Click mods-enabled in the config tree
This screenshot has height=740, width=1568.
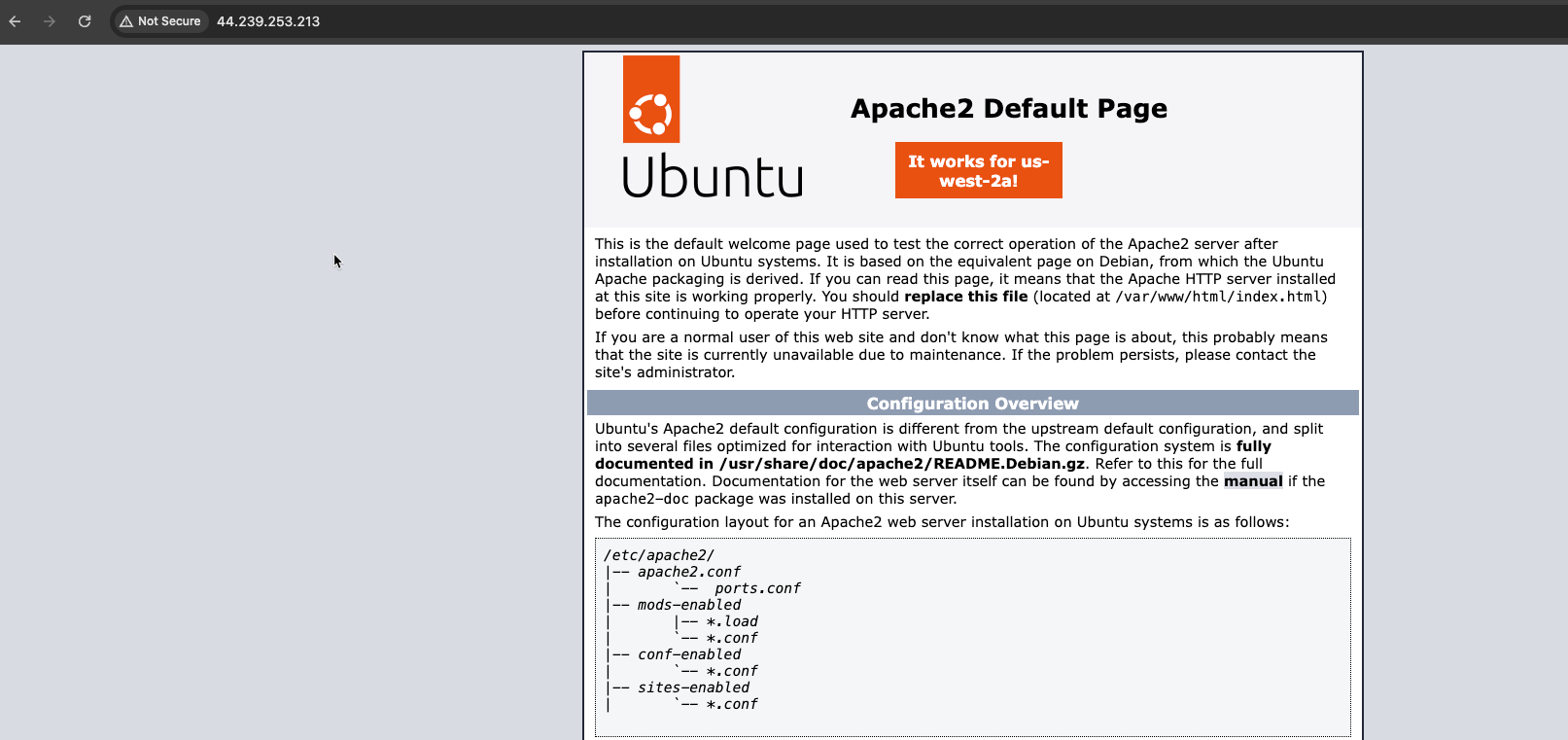pos(689,605)
